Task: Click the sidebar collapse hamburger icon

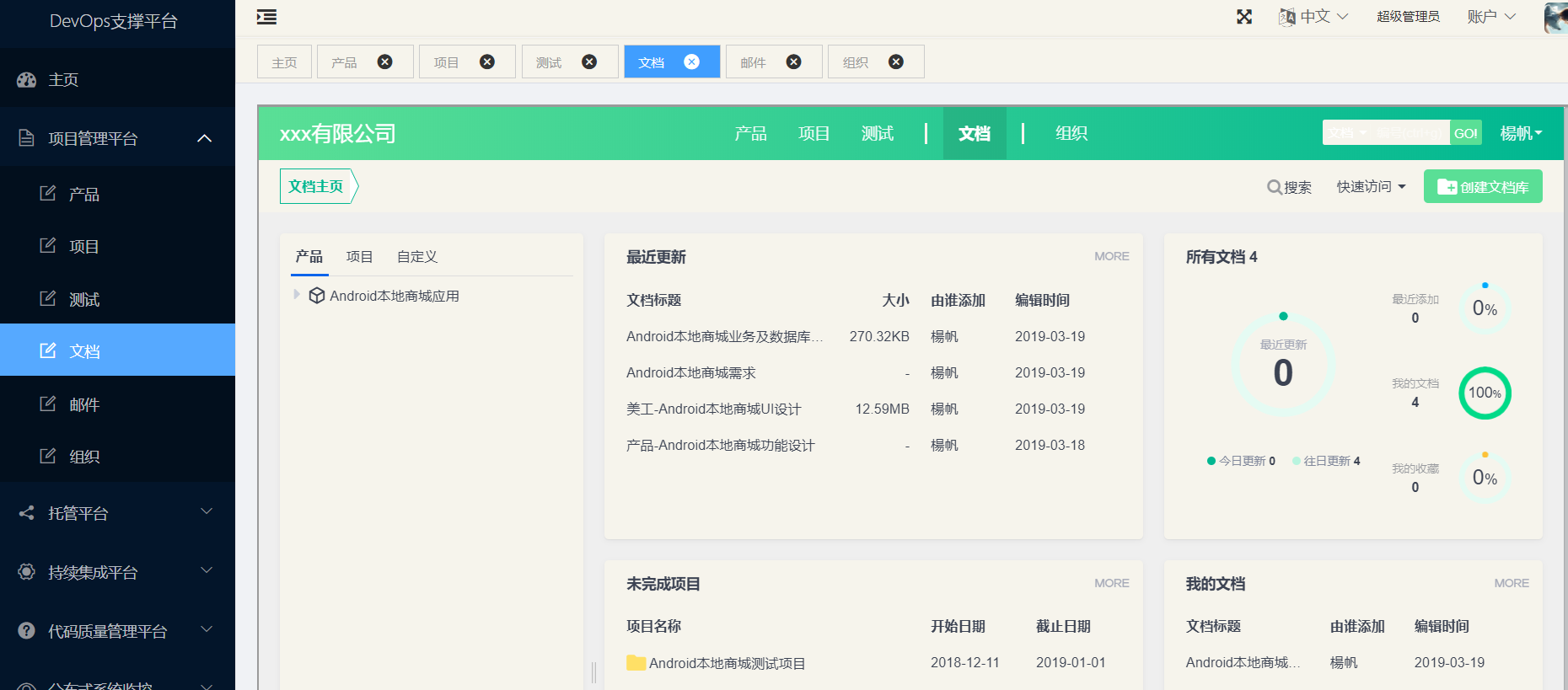Action: pyautogui.click(x=266, y=17)
